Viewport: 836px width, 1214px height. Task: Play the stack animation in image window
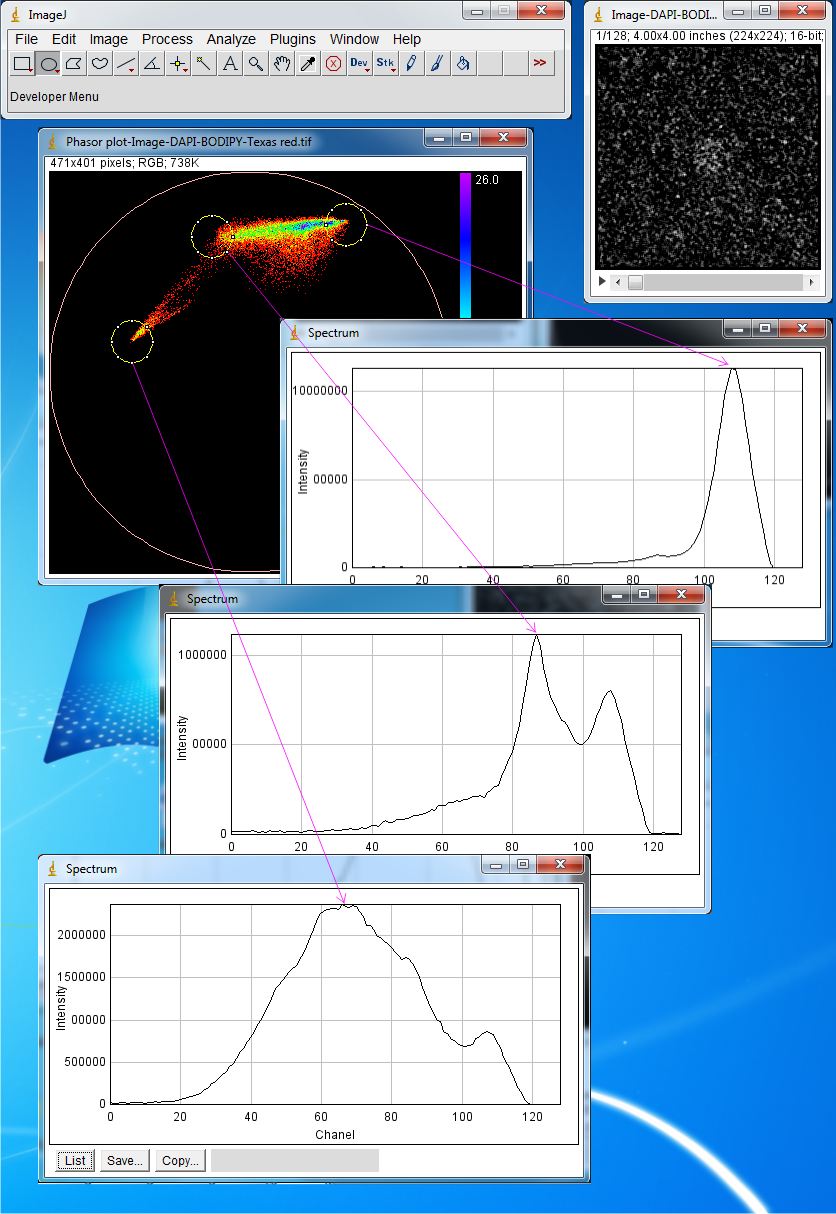click(601, 283)
